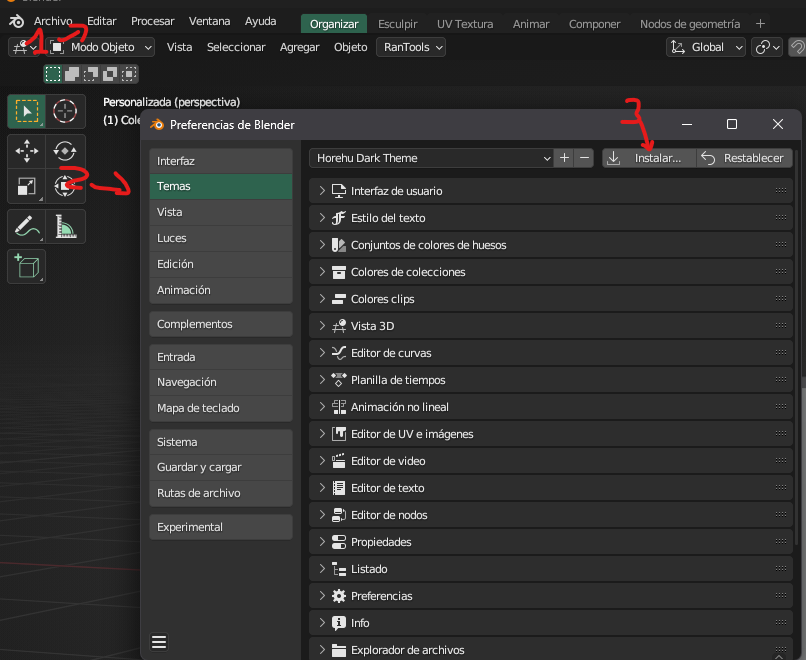Screen dimensions: 806x660
Task: Select the Move tool
Action: 26,151
